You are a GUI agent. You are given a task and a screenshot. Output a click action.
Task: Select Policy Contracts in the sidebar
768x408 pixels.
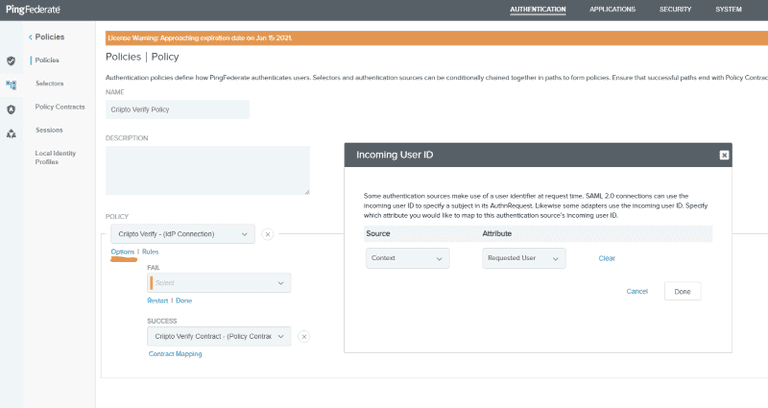[59, 107]
